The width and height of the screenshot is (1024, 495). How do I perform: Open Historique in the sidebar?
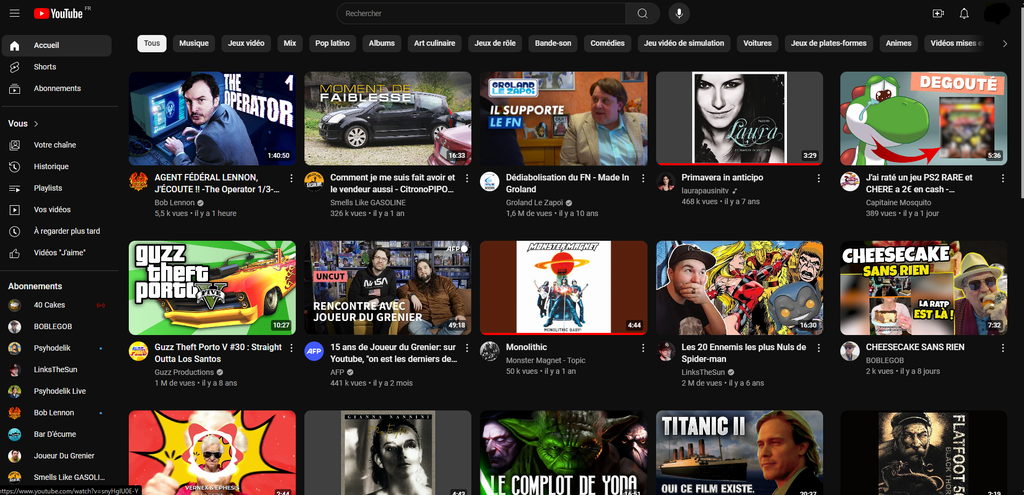point(51,167)
